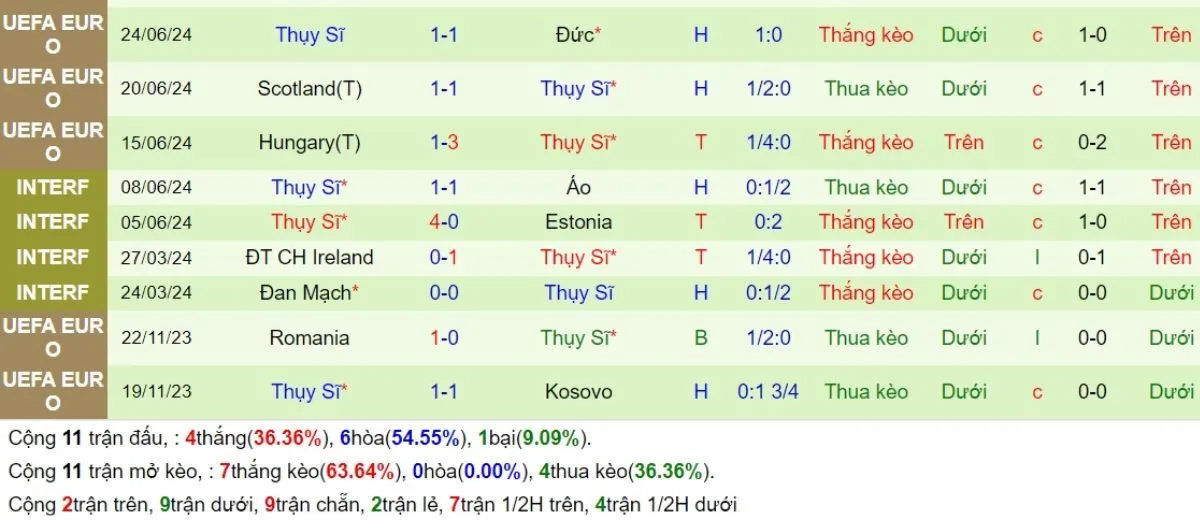Viewport: 1200px width, 530px height.
Task: Open the Estonia team link
Action: click(578, 222)
